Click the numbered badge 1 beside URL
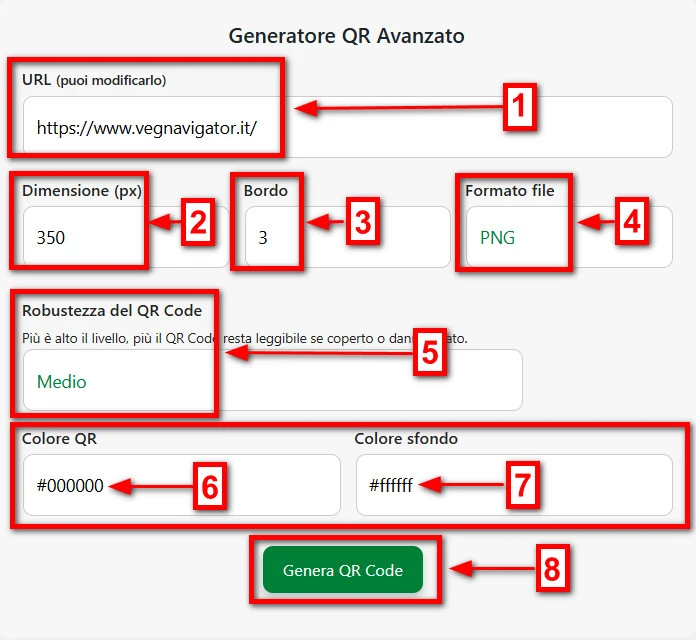This screenshot has width=696, height=640. point(520,107)
